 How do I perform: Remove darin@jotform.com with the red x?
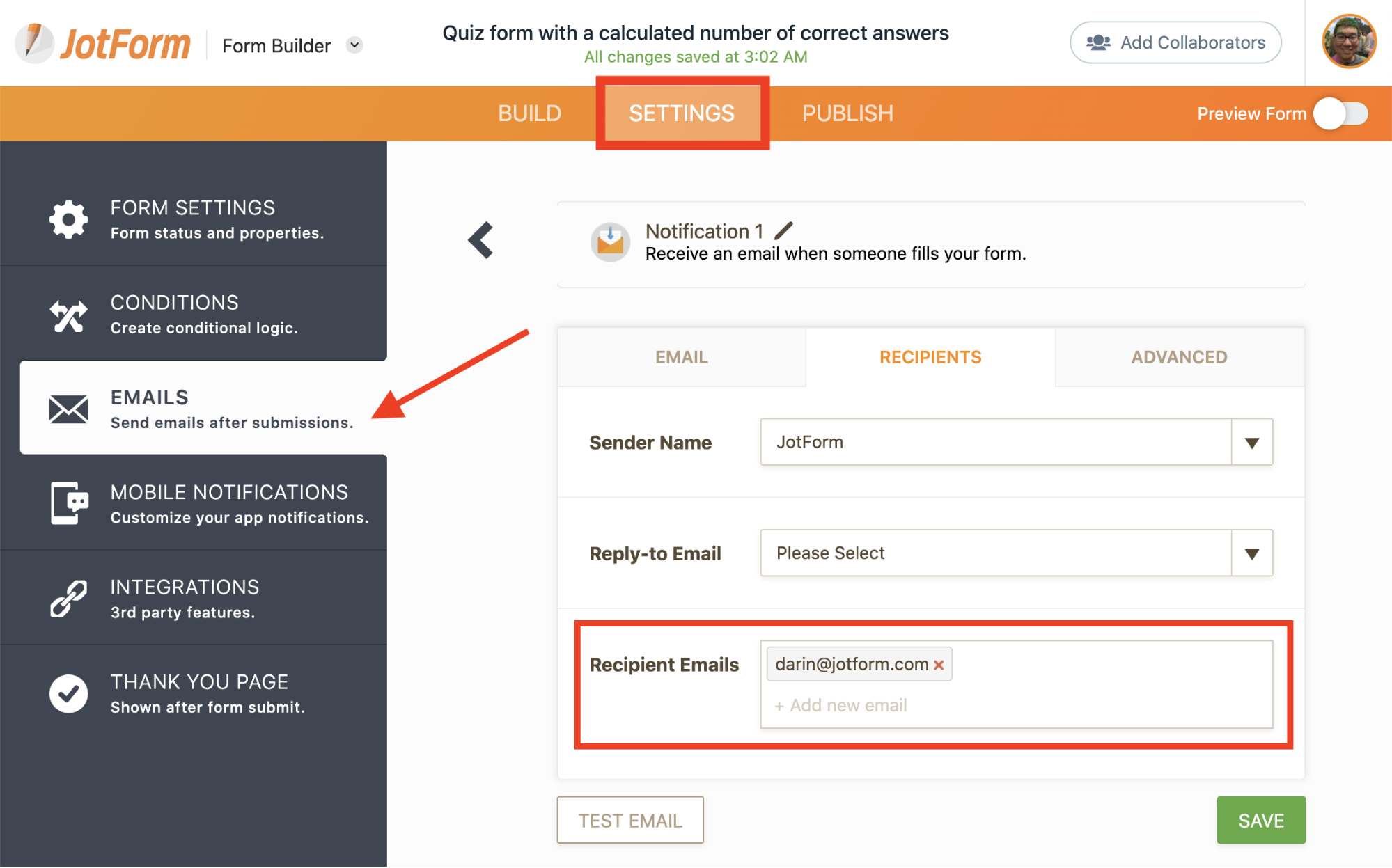pyautogui.click(x=939, y=665)
